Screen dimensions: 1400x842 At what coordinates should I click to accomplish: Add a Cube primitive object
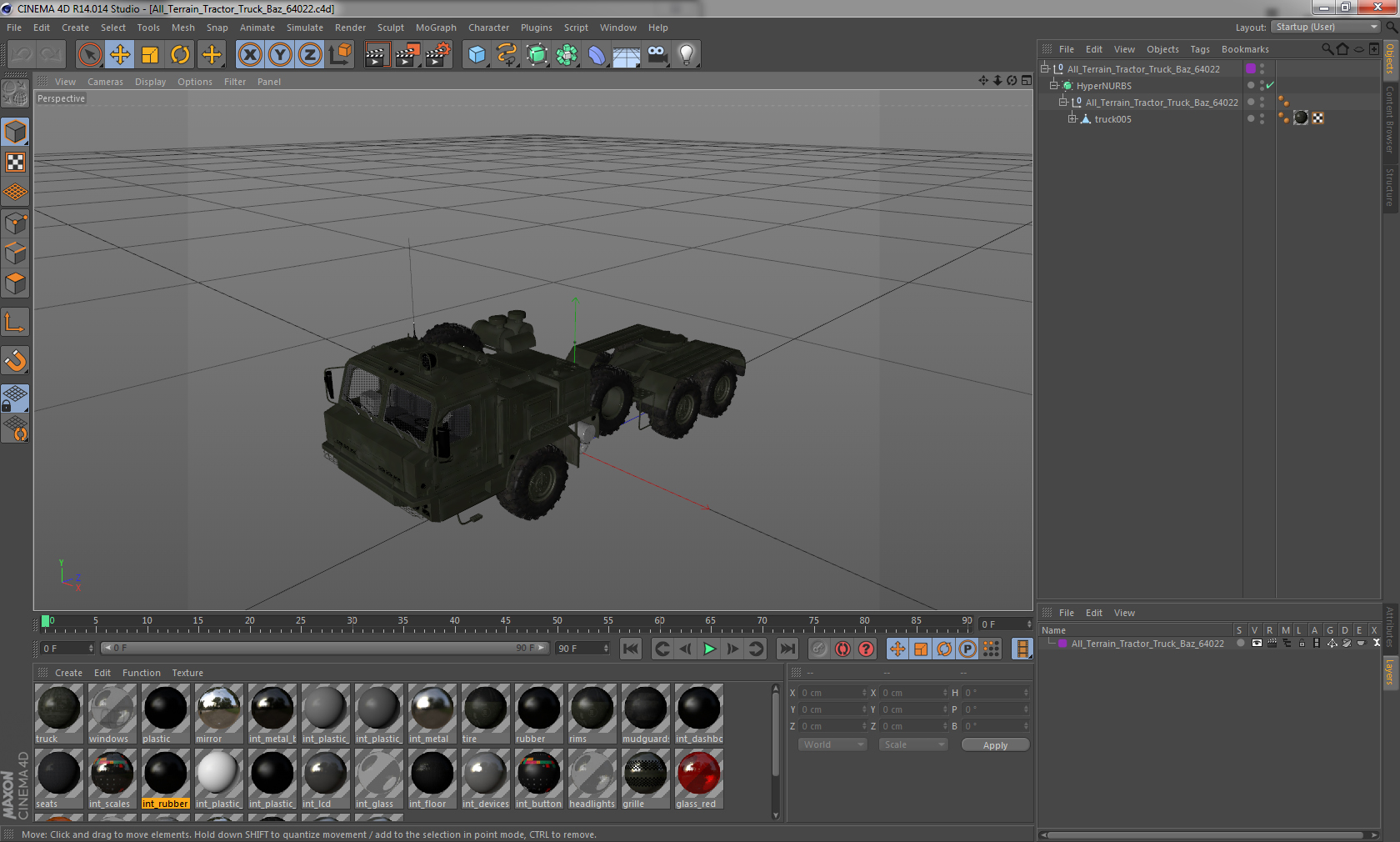point(477,55)
